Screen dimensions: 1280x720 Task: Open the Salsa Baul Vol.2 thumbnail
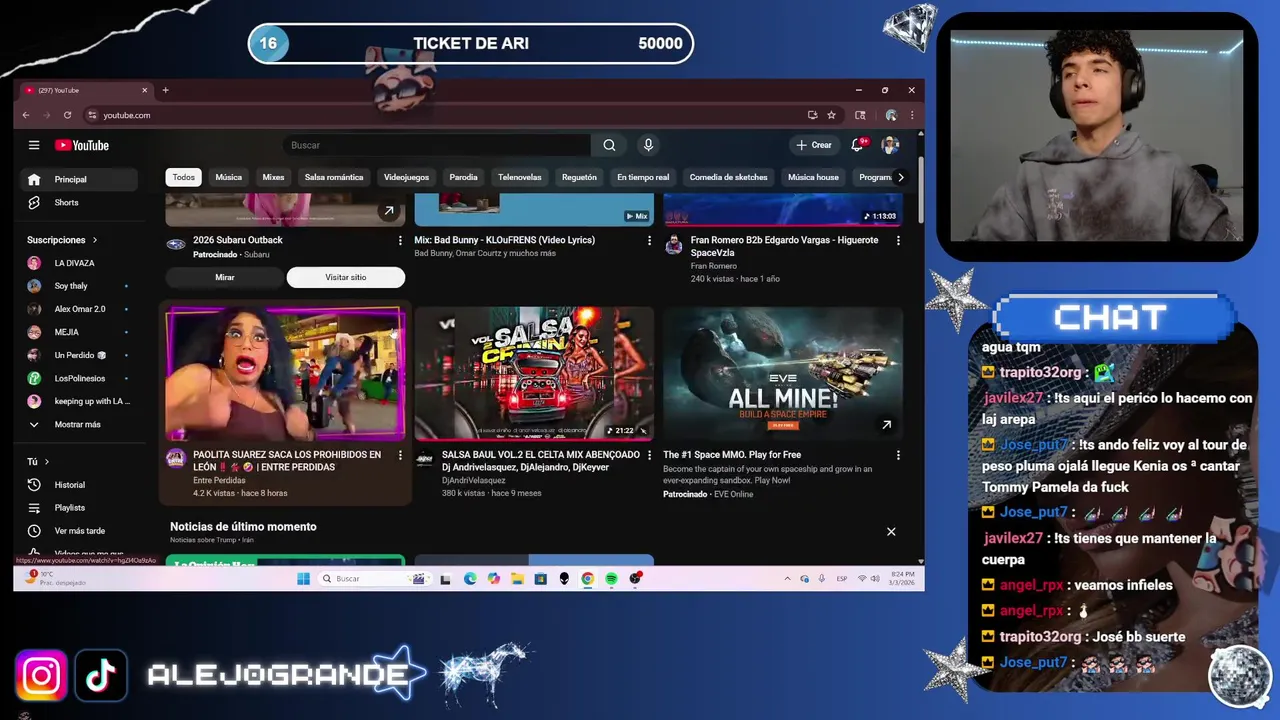point(534,374)
